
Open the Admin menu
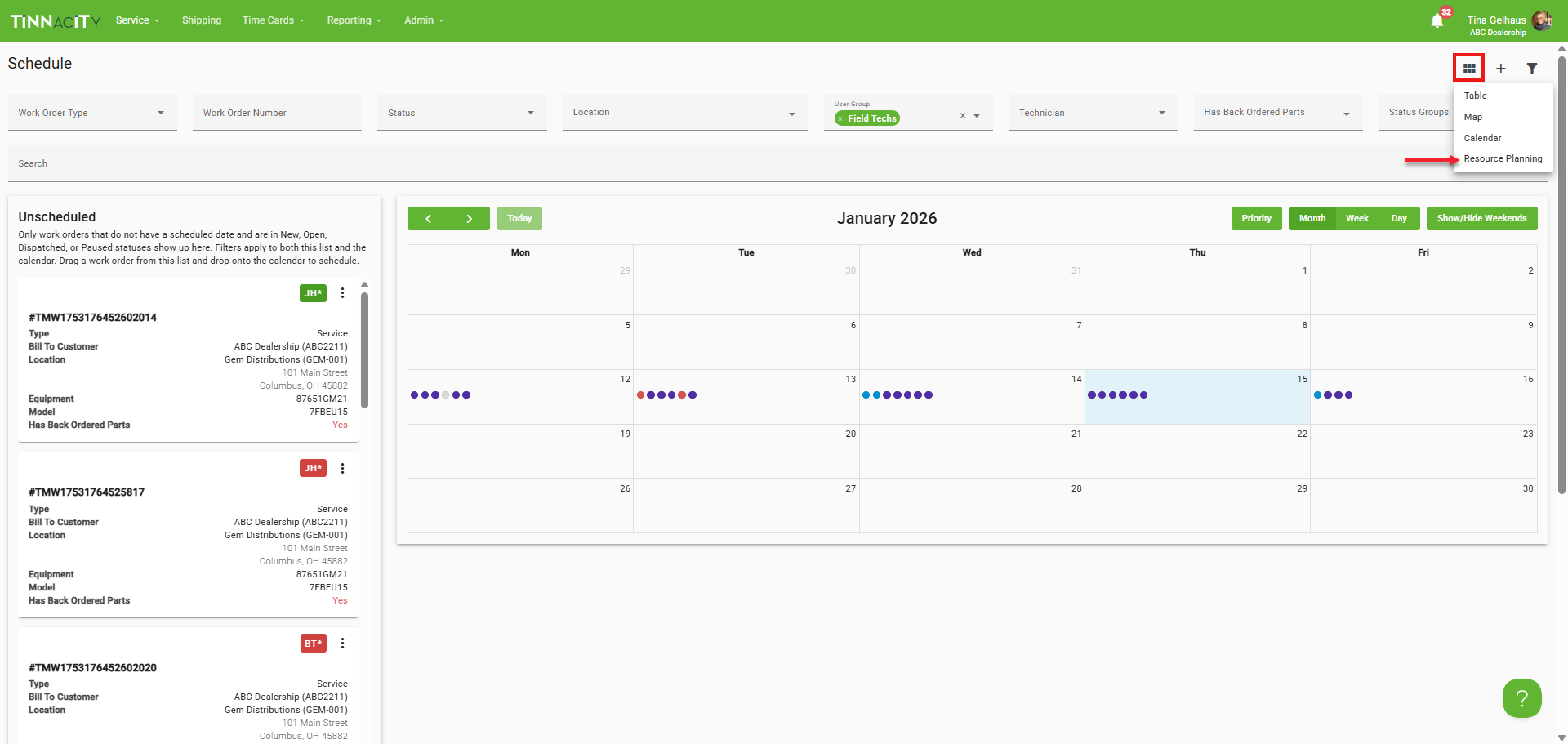pos(424,20)
